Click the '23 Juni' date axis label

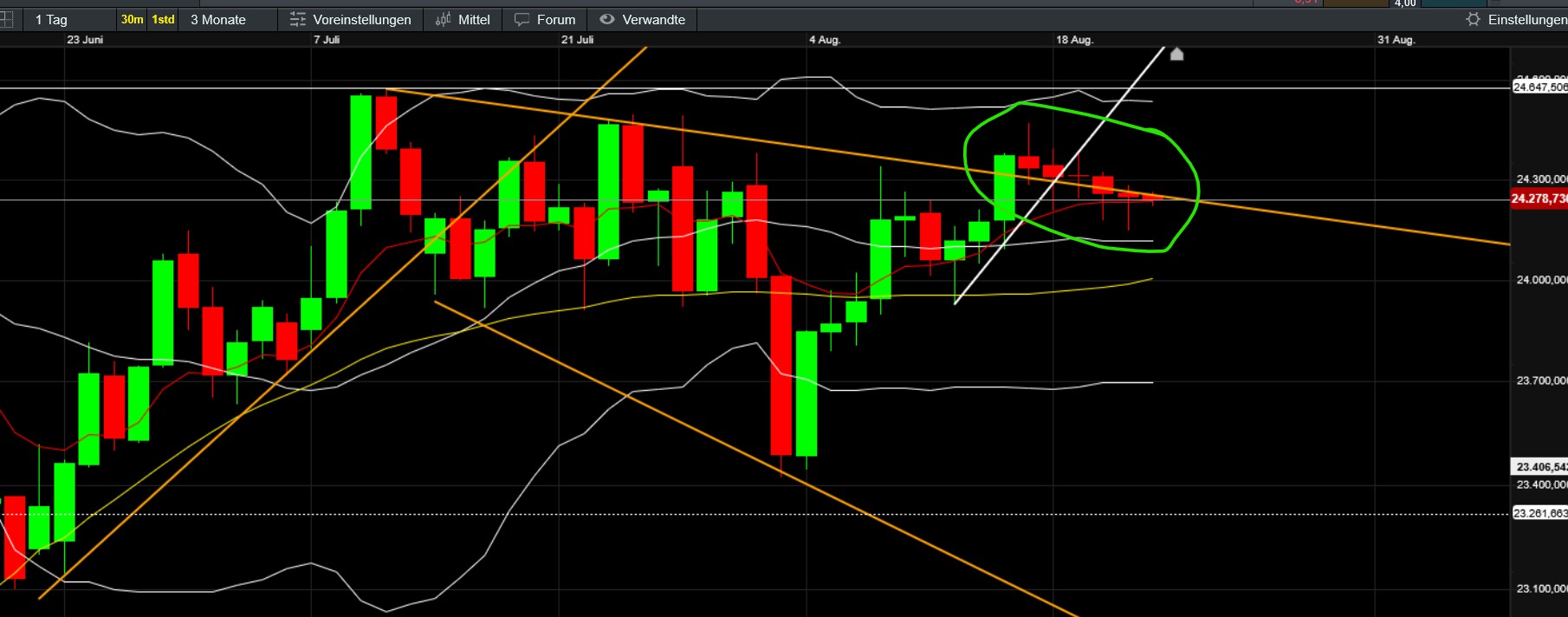click(x=85, y=40)
